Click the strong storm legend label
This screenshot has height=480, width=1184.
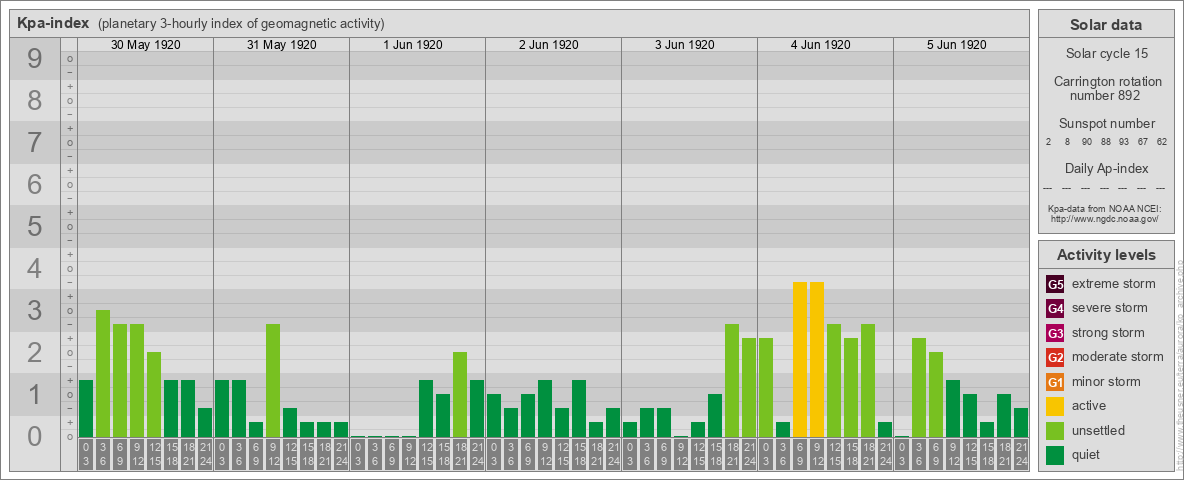1108,333
